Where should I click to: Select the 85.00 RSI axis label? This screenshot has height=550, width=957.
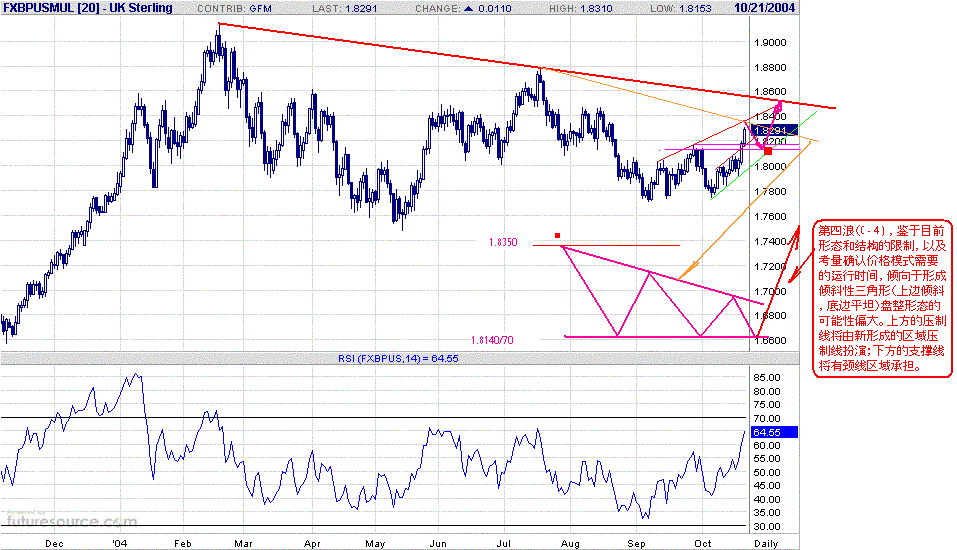(x=767, y=378)
